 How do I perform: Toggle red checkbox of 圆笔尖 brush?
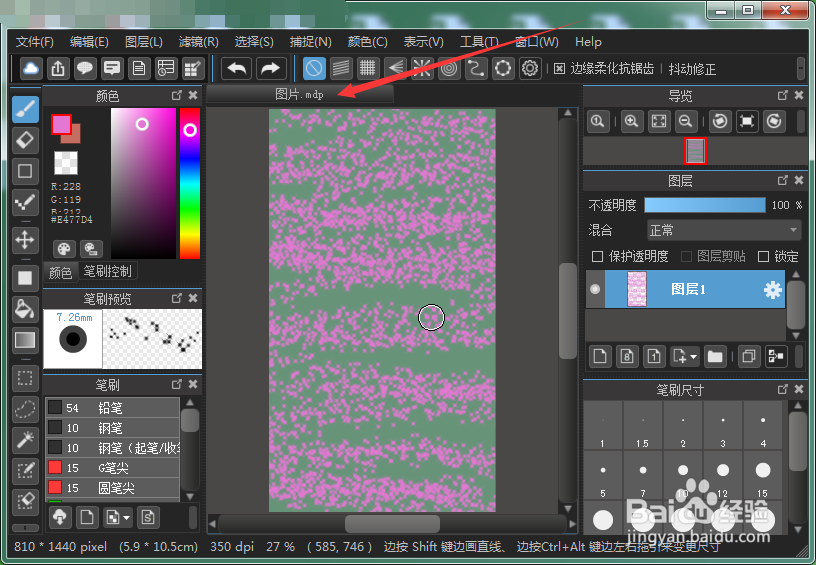(55, 487)
